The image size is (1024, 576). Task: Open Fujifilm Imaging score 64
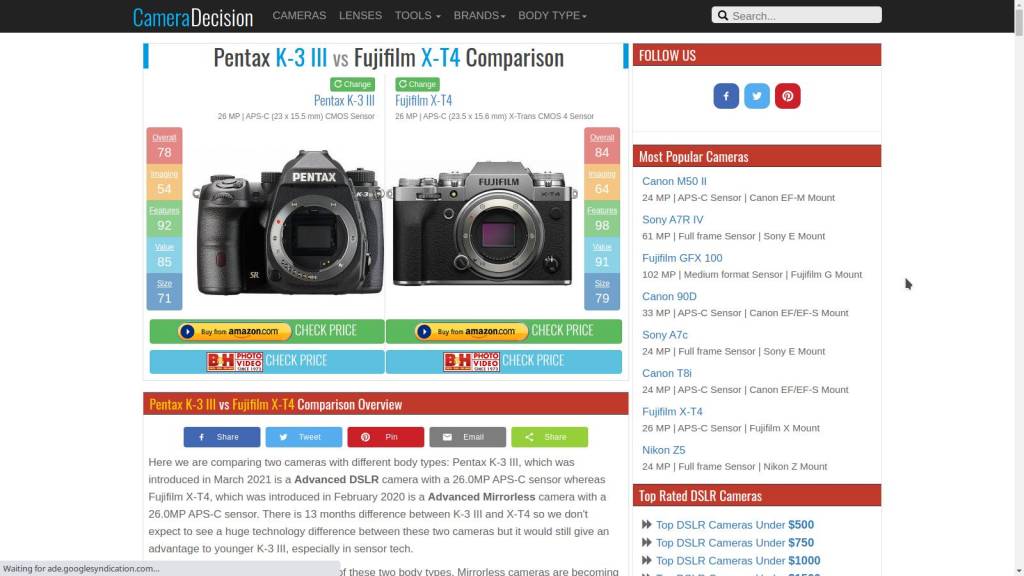tap(601, 182)
